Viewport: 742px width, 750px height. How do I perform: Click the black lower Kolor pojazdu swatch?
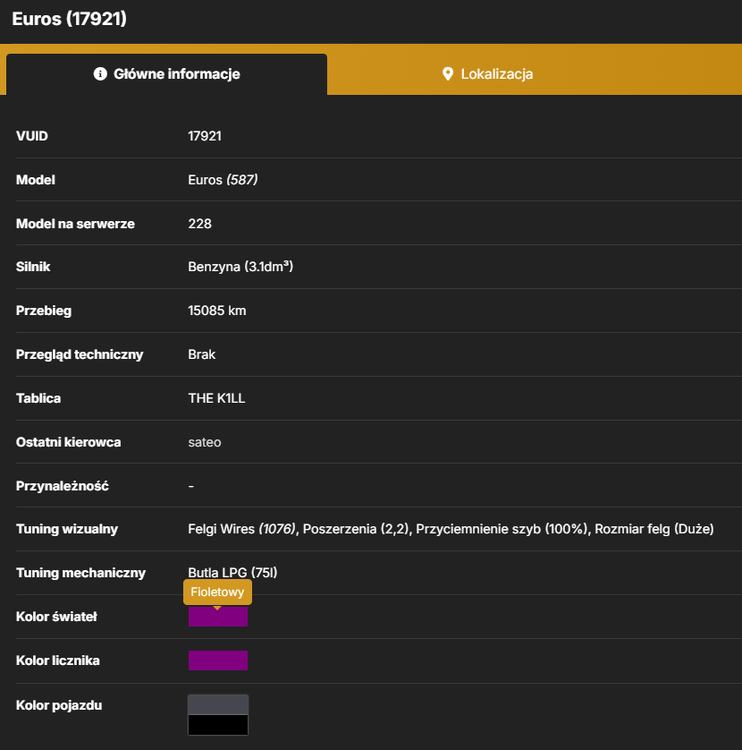click(x=218, y=725)
